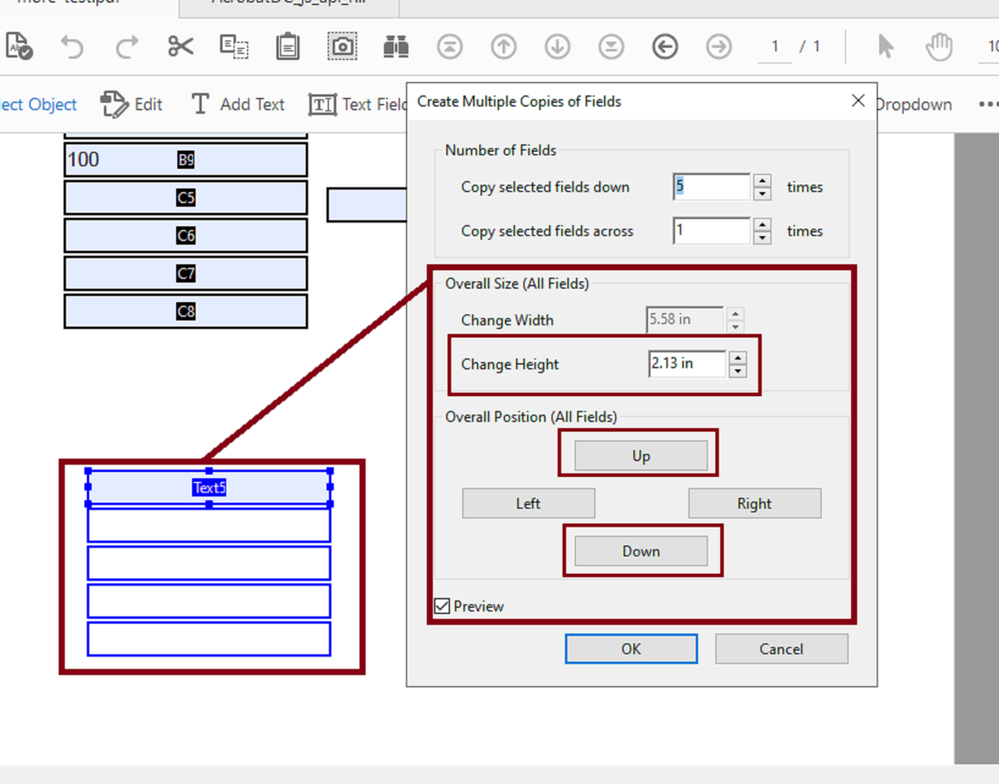Image resolution: width=999 pixels, height=784 pixels.
Task: Choose the Dropdown field tool
Action: (914, 104)
